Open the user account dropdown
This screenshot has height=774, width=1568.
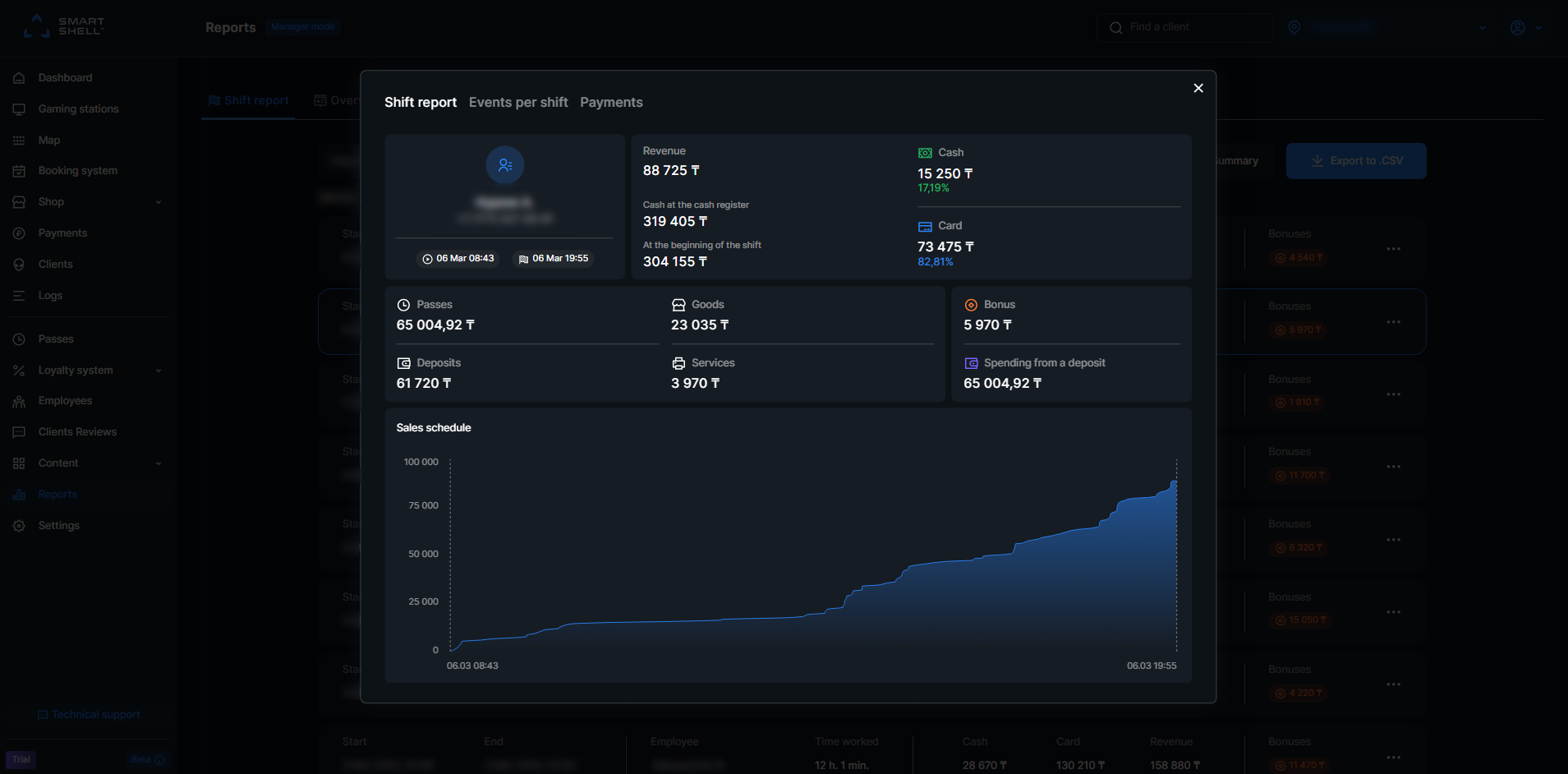pyautogui.click(x=1525, y=27)
